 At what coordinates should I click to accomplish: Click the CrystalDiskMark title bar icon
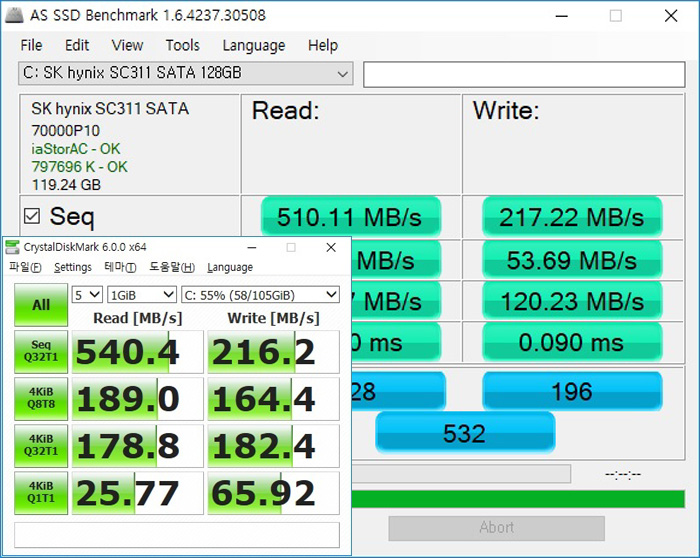point(15,248)
